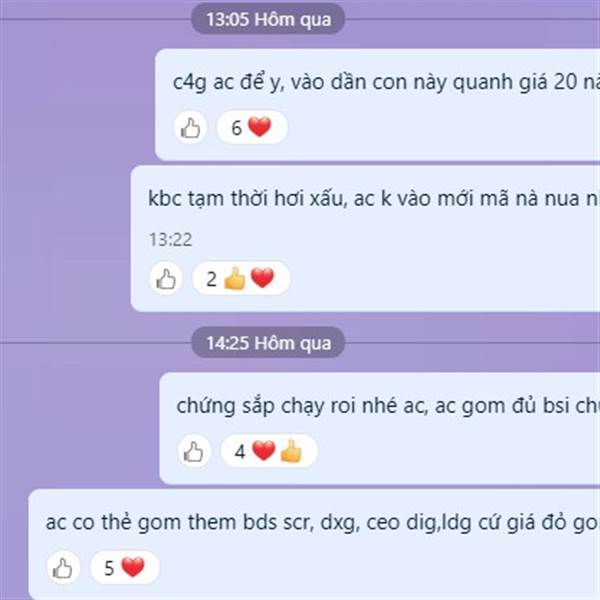Click the 13:22 timestamp under the kbc message
Screen dimensions: 600x600
(170, 240)
